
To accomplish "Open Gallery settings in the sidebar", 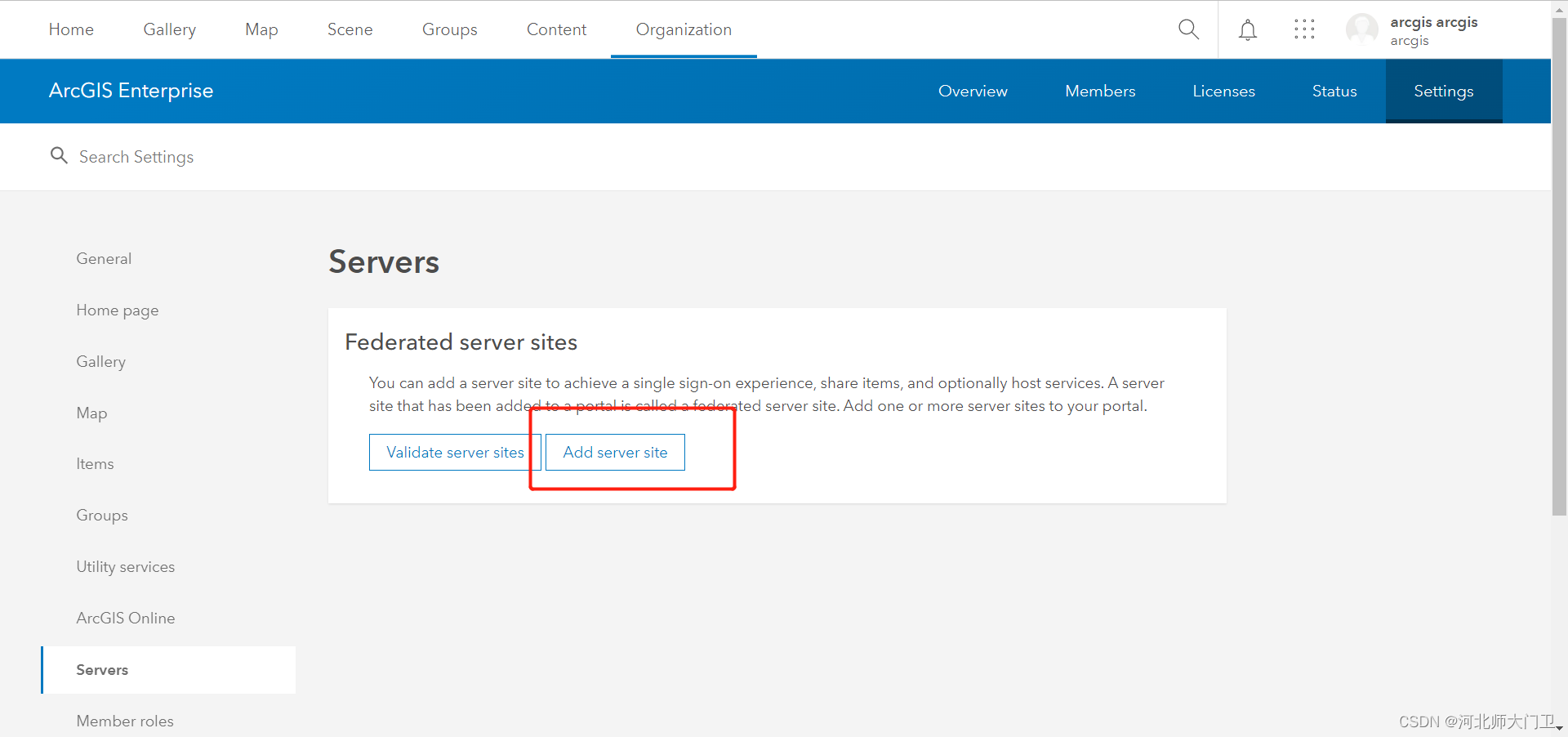I will [100, 361].
